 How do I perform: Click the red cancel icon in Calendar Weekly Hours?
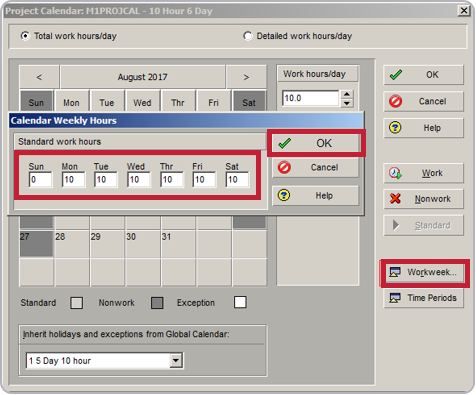point(284,167)
